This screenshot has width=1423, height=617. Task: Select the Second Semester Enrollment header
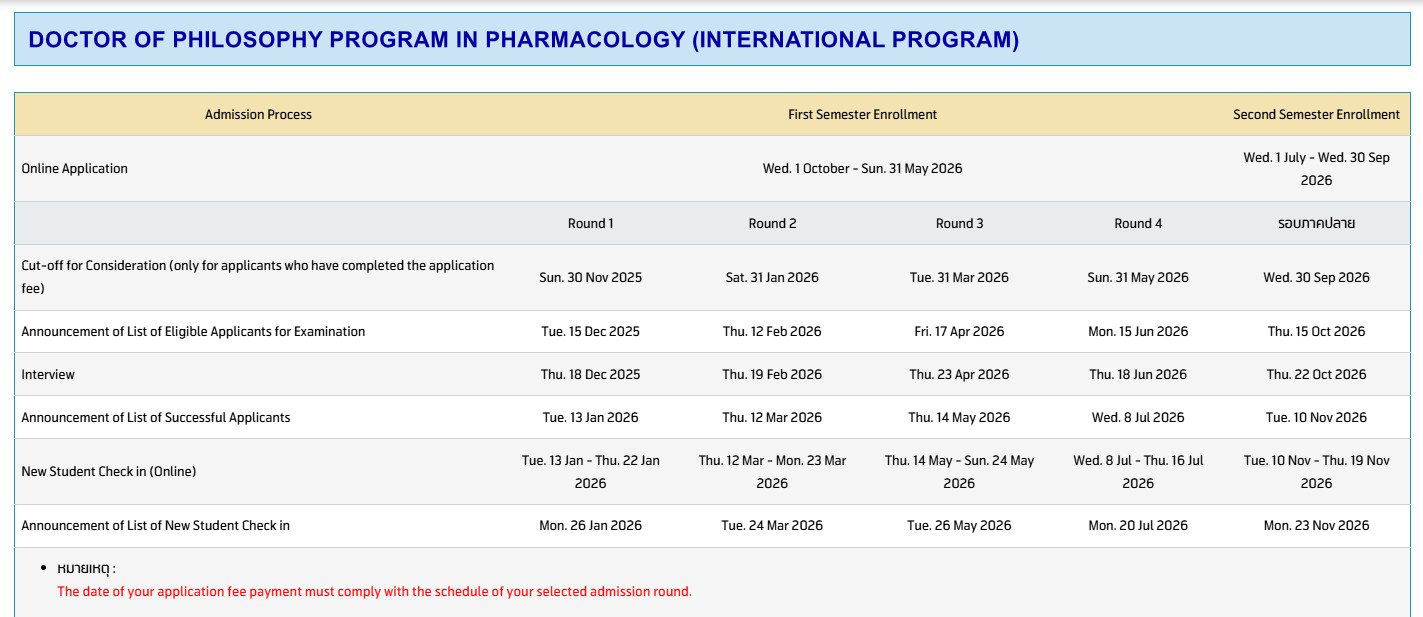1316,115
